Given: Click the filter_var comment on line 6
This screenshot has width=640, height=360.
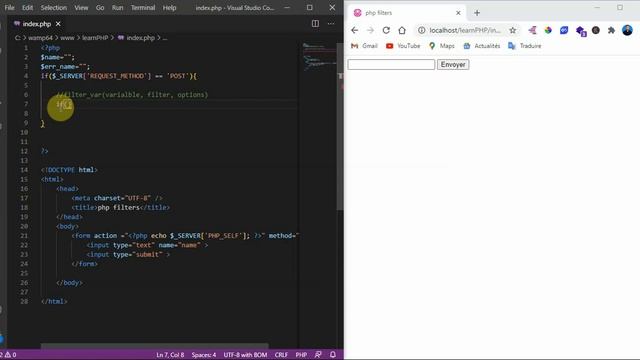Looking at the screenshot, I should tap(133, 95).
